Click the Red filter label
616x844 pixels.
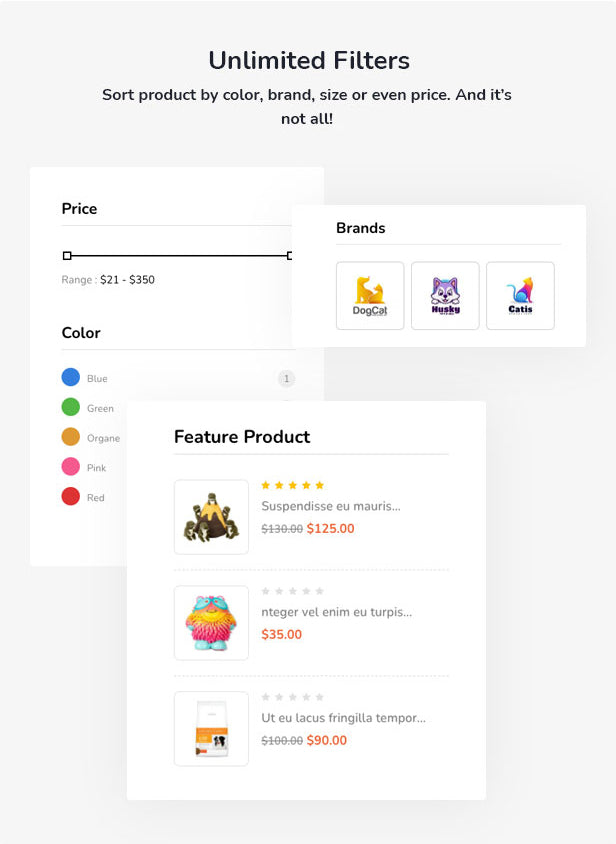click(96, 498)
